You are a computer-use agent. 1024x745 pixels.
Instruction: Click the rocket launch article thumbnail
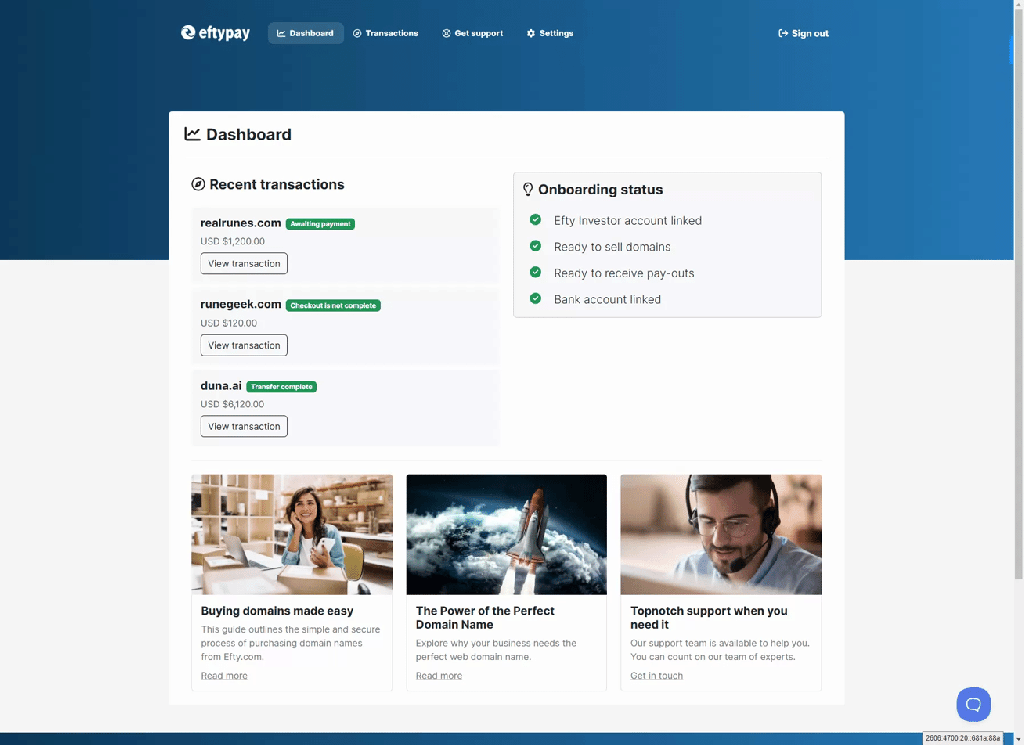point(506,534)
